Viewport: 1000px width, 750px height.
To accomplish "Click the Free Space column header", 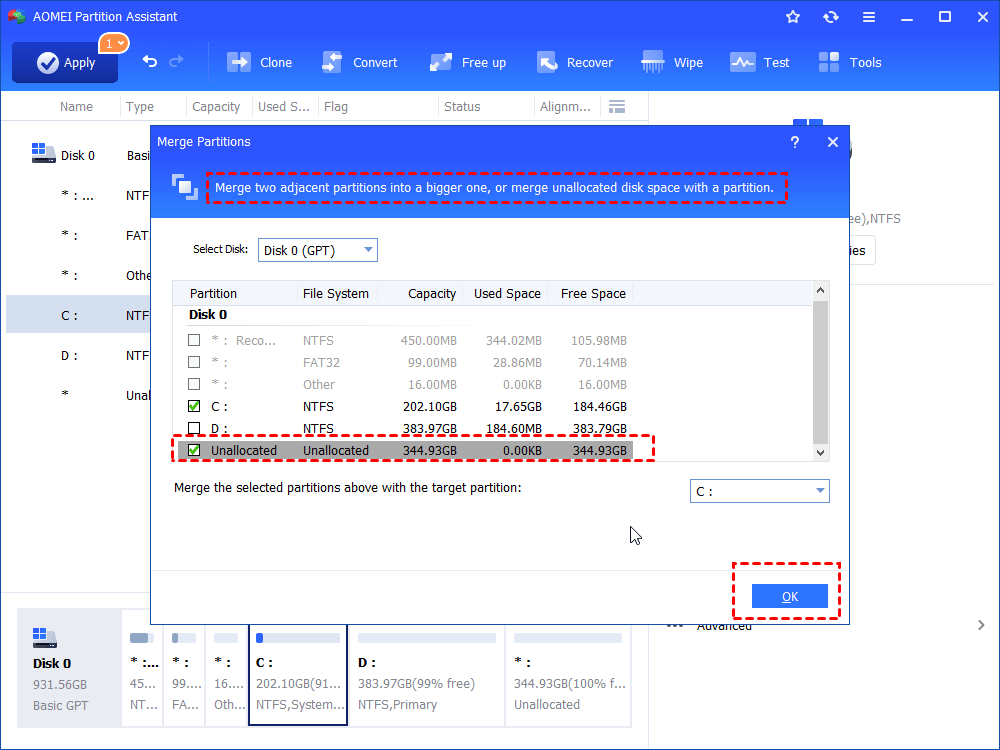I will pos(593,293).
